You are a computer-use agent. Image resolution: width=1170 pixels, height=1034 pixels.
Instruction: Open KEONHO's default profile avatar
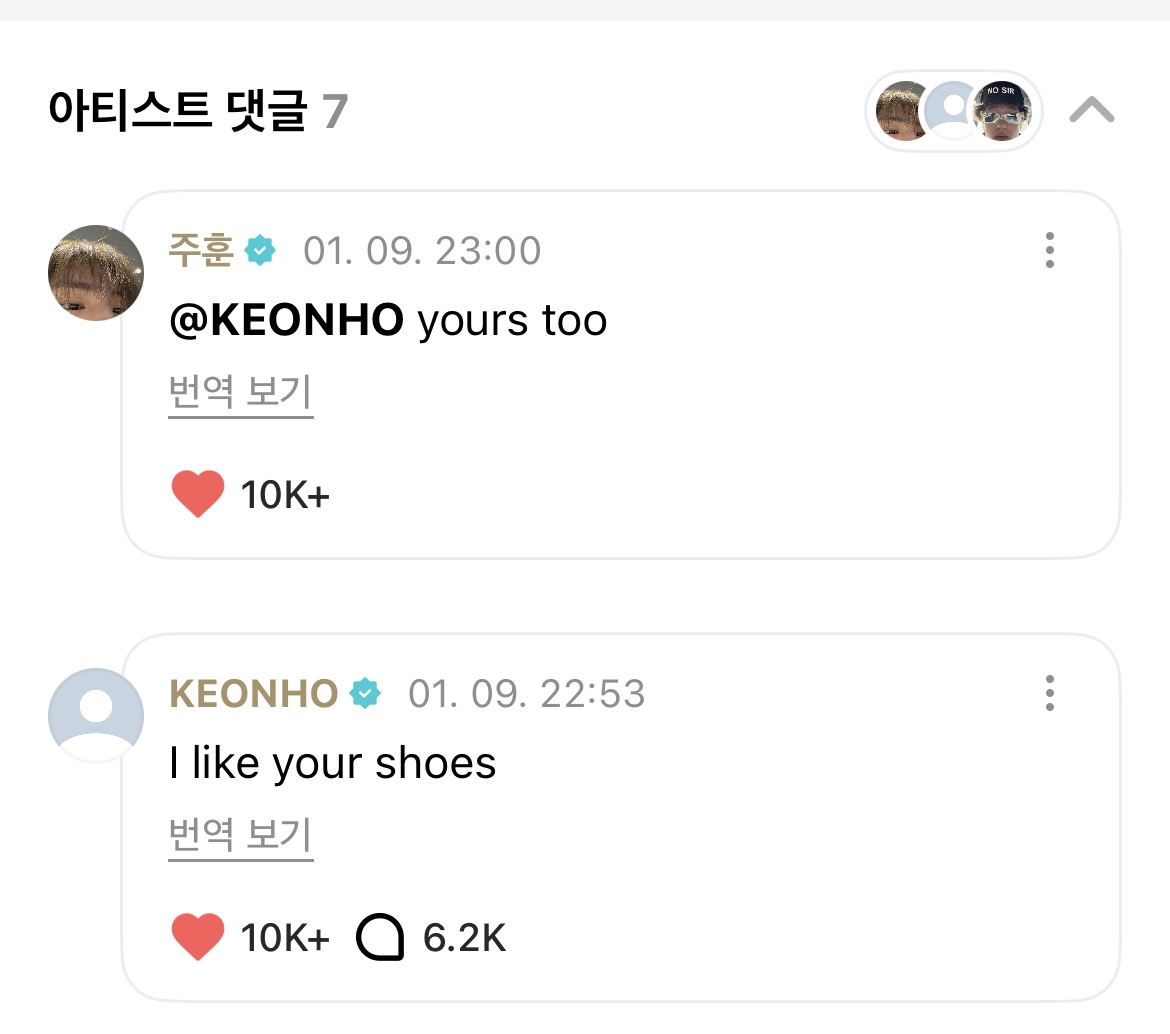96,715
